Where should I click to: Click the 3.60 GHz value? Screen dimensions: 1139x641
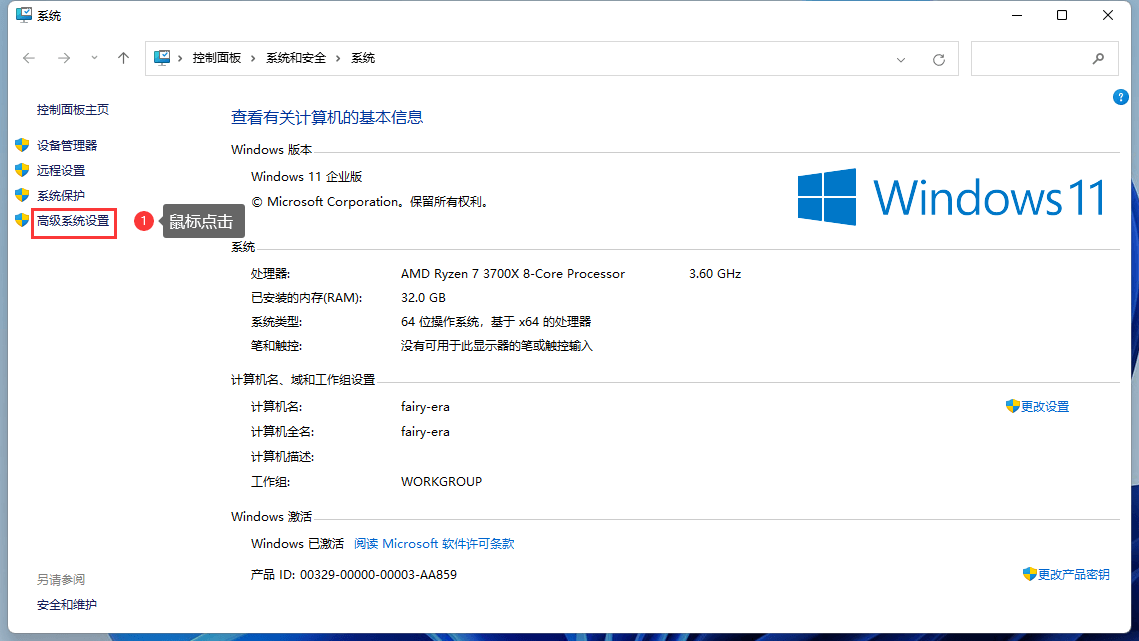coord(715,274)
